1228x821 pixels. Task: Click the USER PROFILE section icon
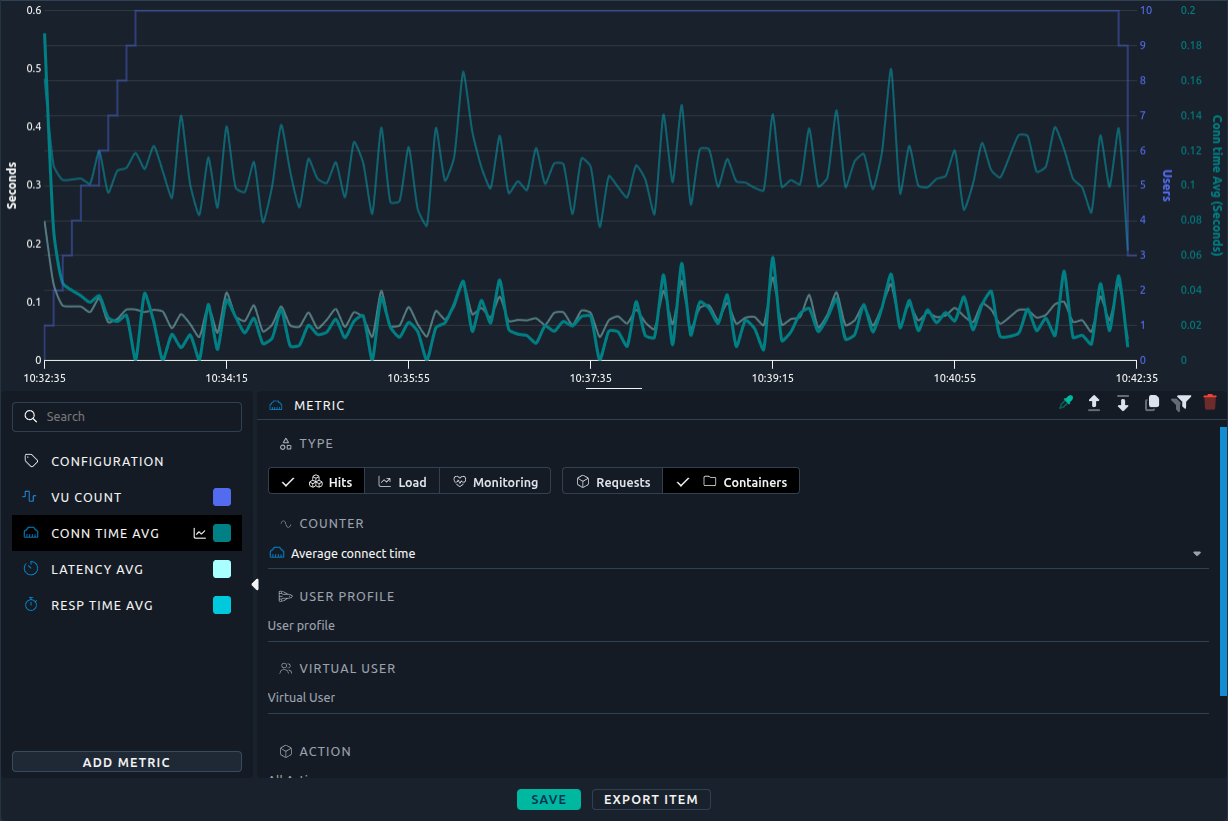pos(285,596)
